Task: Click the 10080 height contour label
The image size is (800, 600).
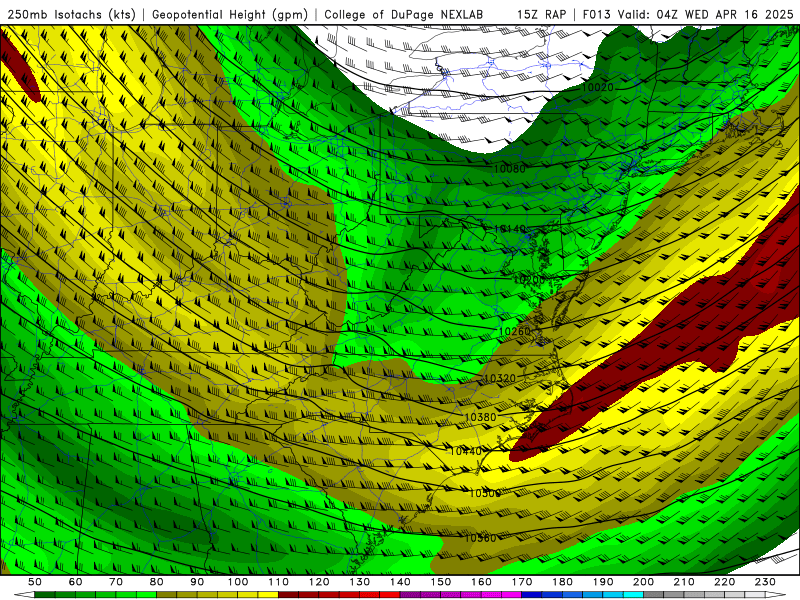Action: click(509, 168)
